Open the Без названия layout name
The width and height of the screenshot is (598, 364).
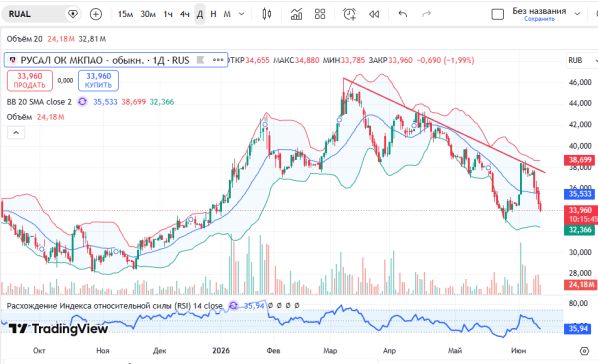click(x=539, y=11)
